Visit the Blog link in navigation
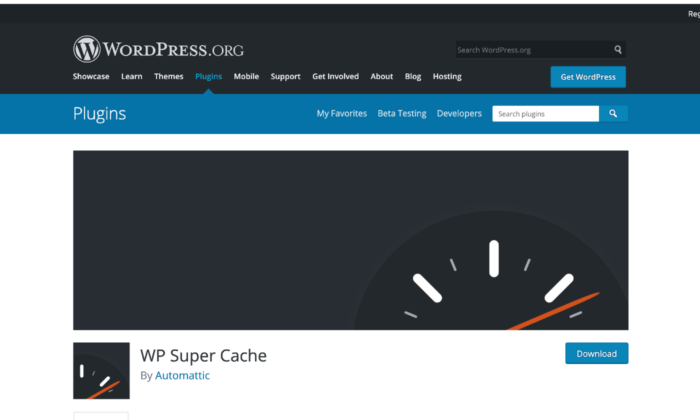Viewport: 700px width, 420px height. (x=413, y=76)
